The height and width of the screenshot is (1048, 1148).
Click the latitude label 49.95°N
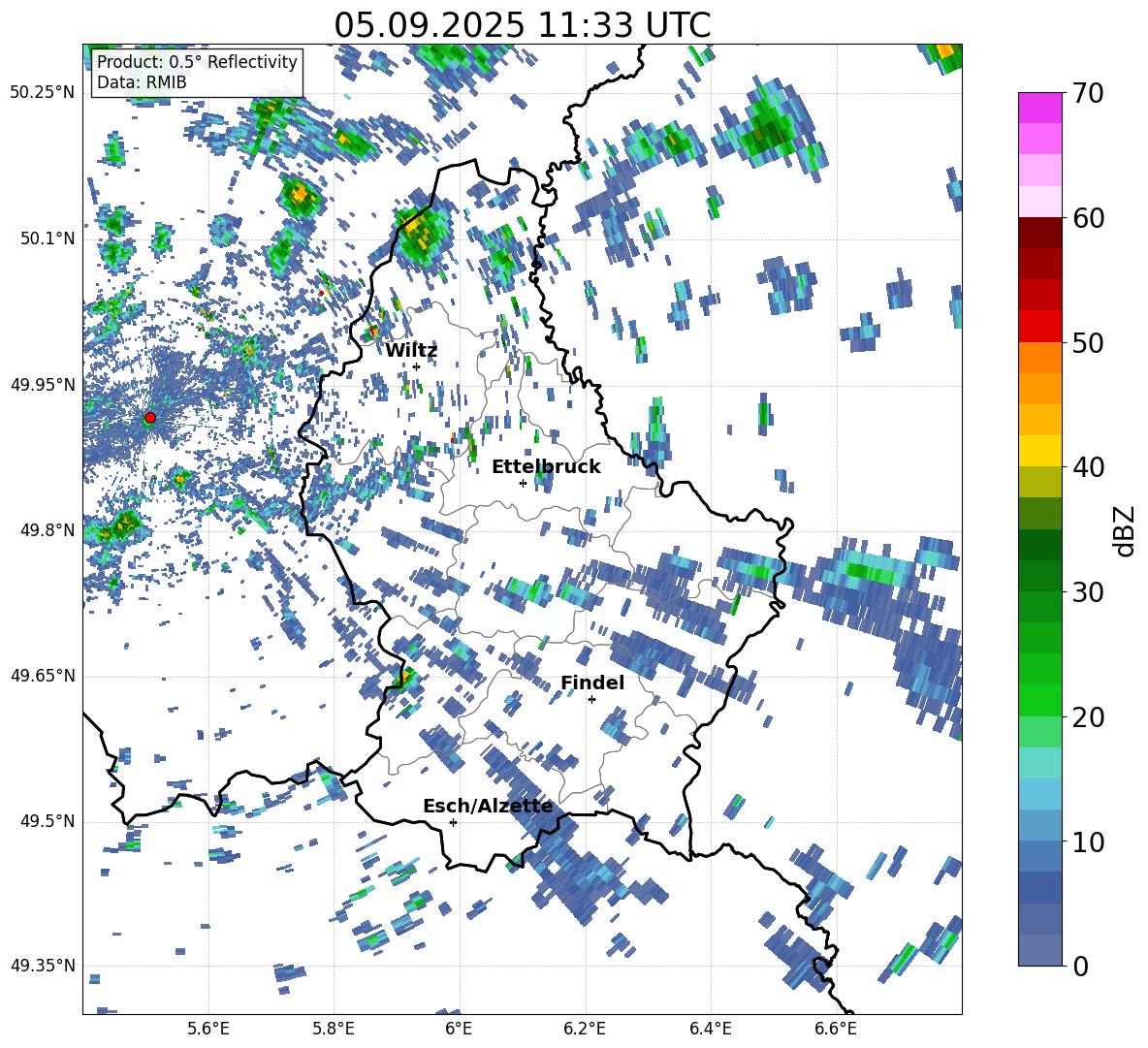43,385
